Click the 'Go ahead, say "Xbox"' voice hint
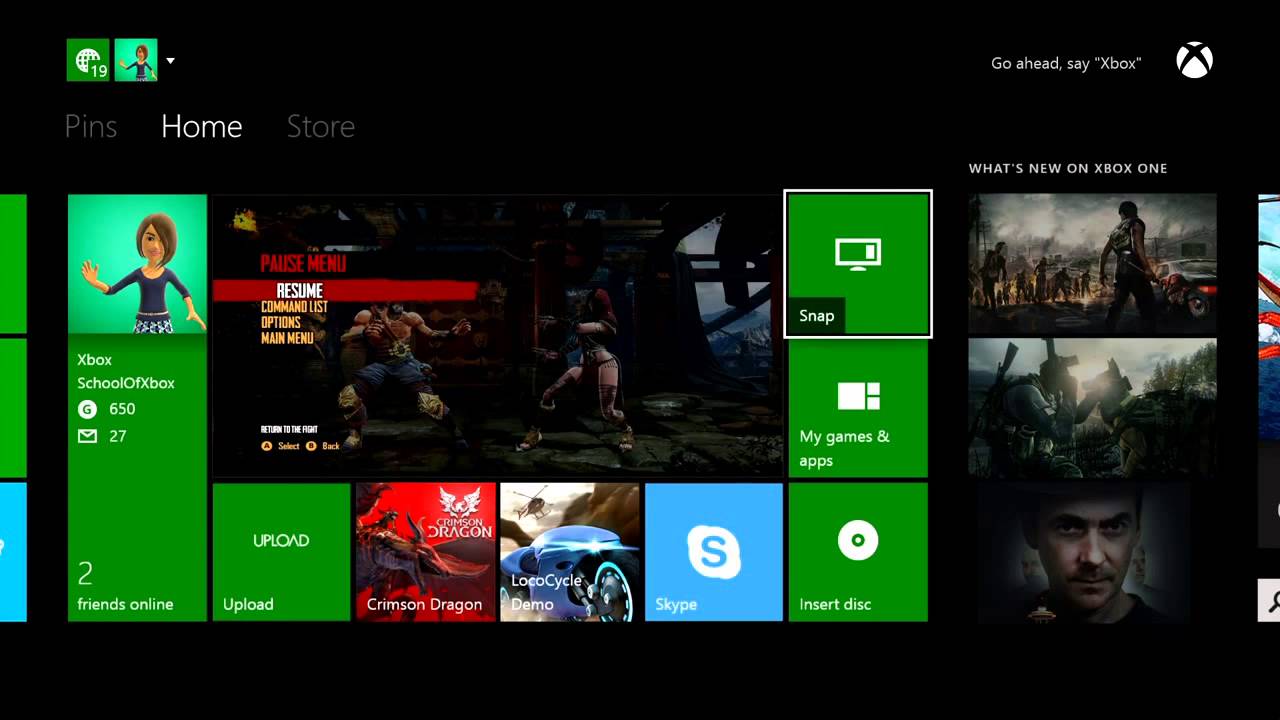This screenshot has width=1280, height=720. coord(1066,63)
